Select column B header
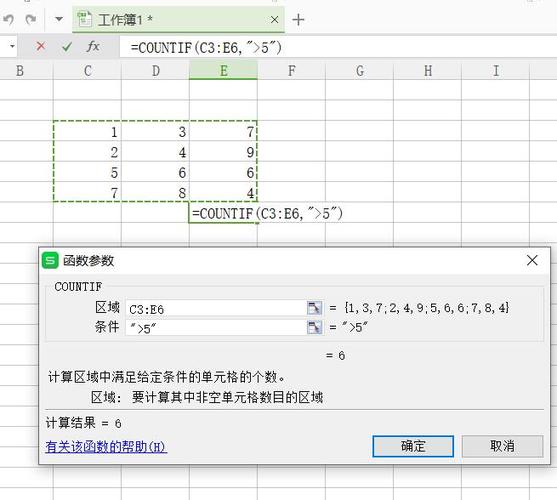 20,71
